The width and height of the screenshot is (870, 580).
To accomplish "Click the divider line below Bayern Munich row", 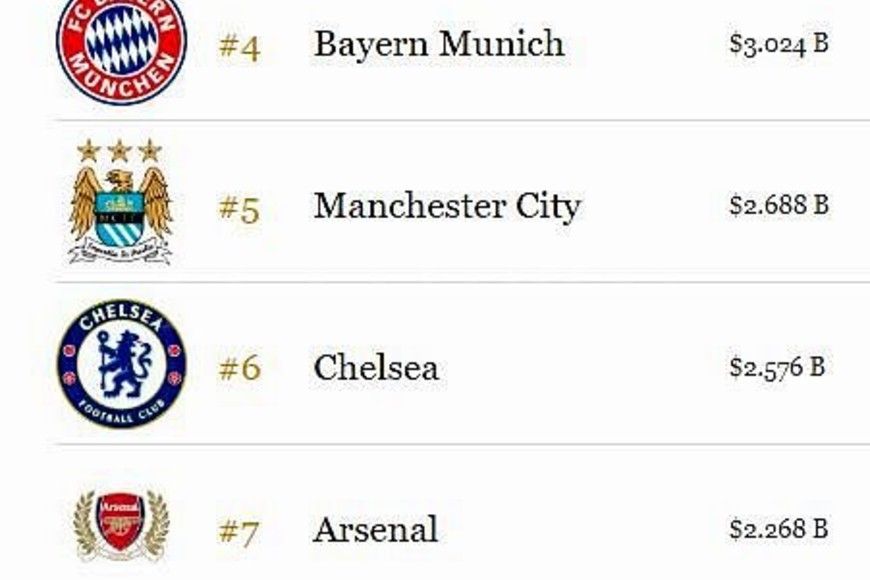I will tap(462, 121).
